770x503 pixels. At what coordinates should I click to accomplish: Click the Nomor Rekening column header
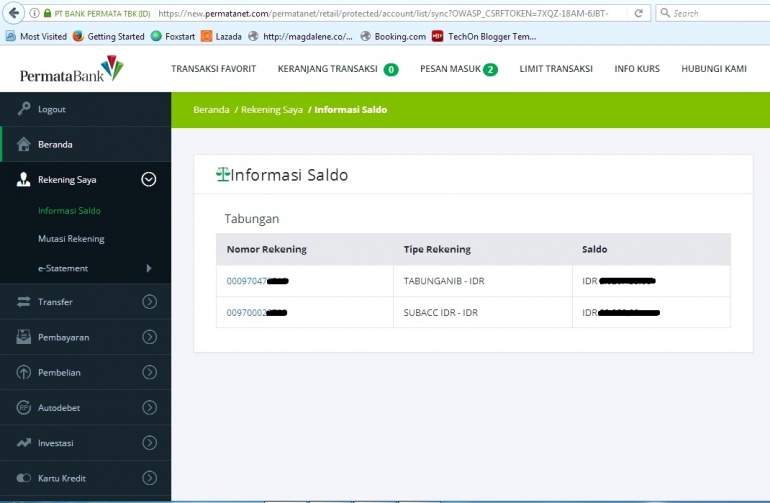point(267,249)
